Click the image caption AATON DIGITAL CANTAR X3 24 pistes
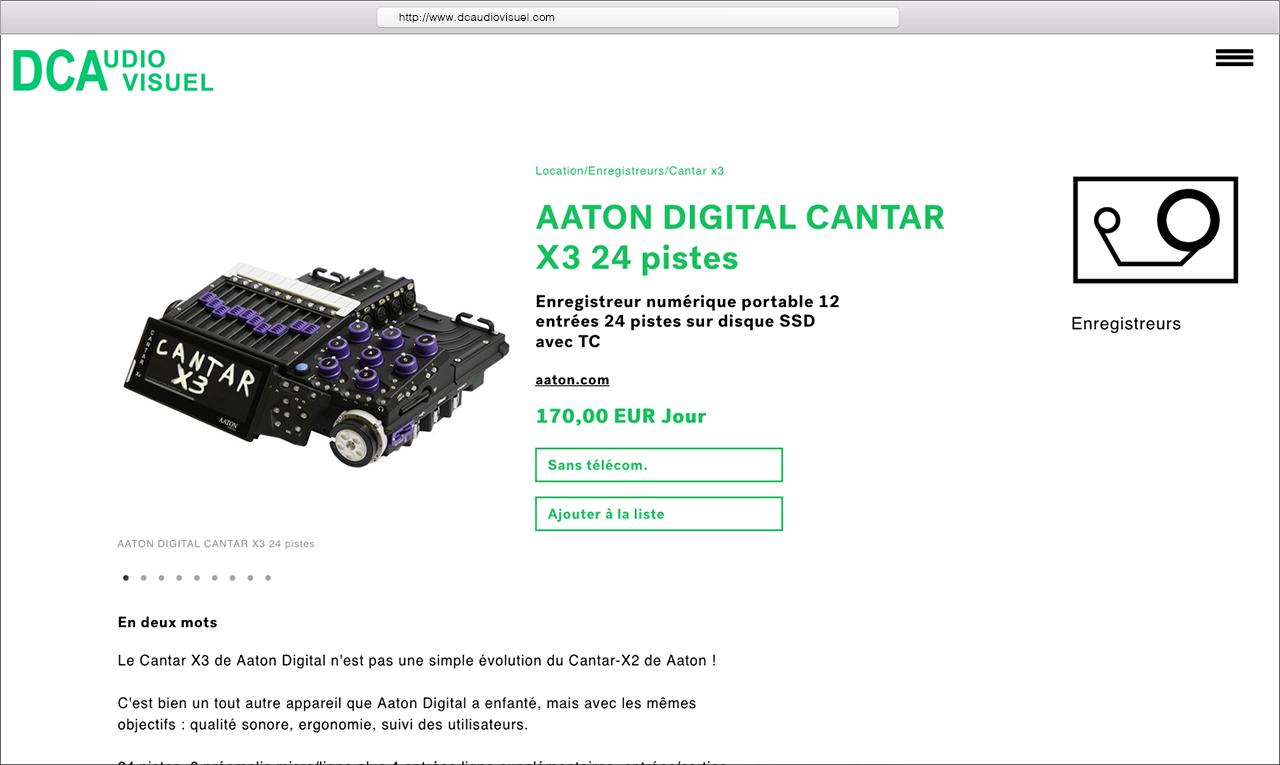Viewport: 1280px width, 765px height. (x=216, y=544)
